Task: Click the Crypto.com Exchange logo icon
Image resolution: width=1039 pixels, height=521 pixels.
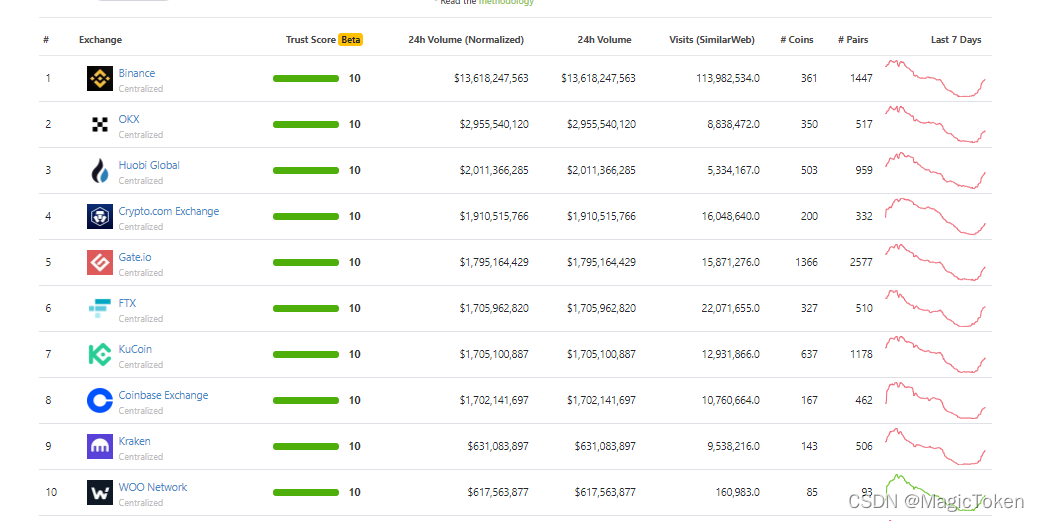Action: 100,216
